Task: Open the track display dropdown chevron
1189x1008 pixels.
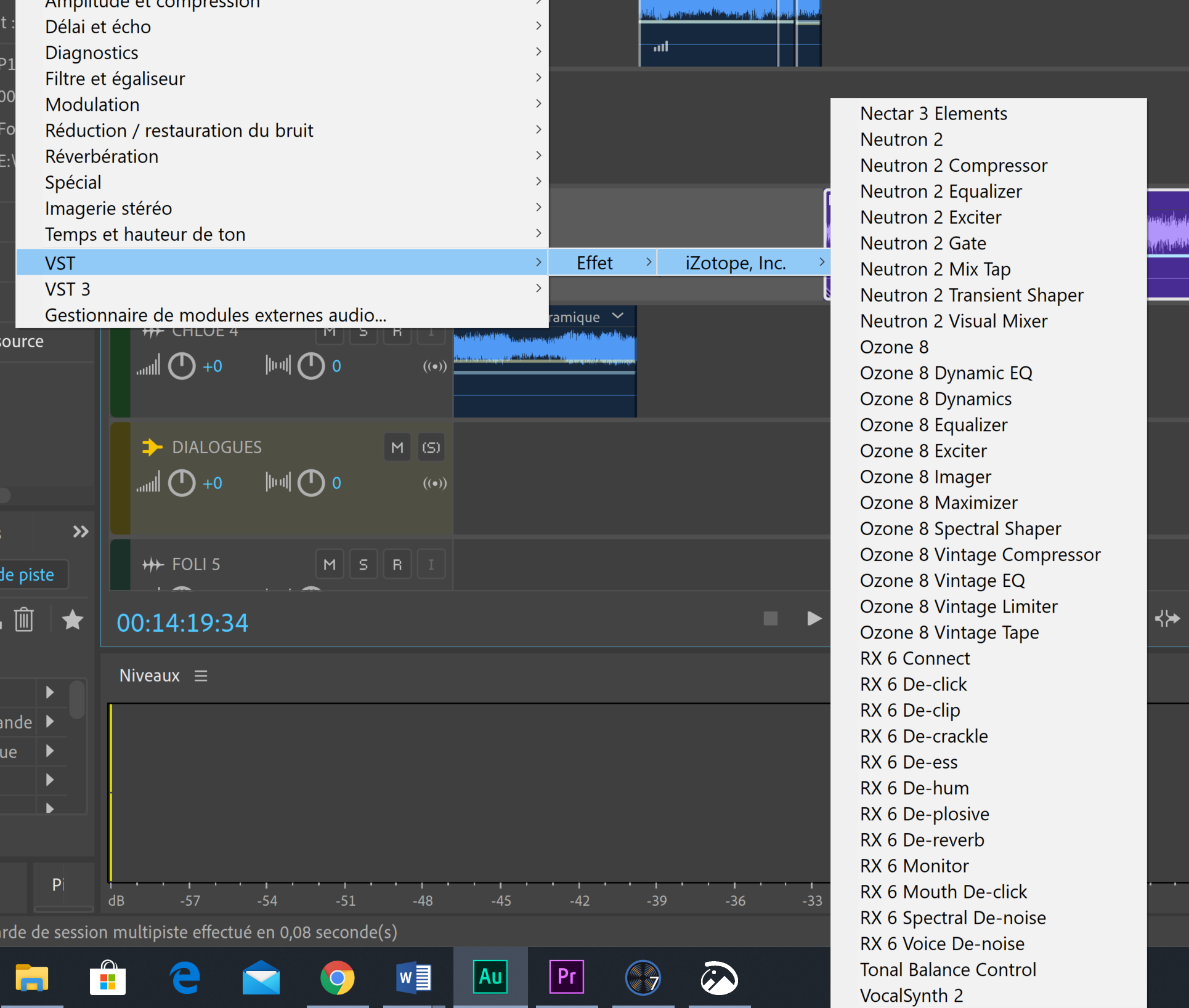Action: click(x=618, y=317)
